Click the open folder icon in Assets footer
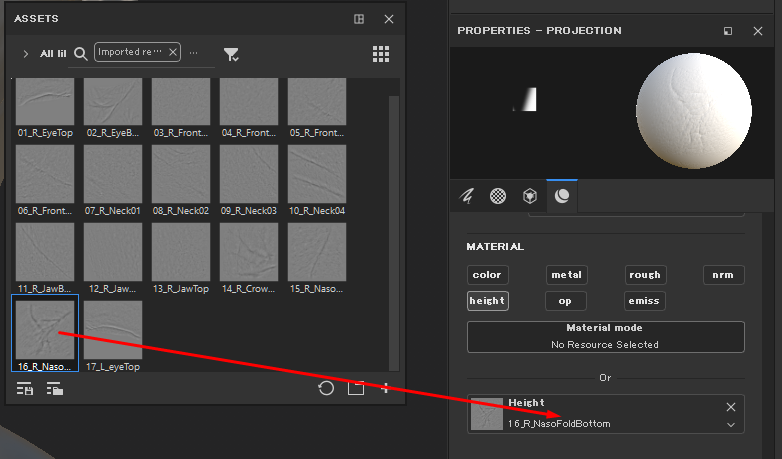 (x=356, y=388)
